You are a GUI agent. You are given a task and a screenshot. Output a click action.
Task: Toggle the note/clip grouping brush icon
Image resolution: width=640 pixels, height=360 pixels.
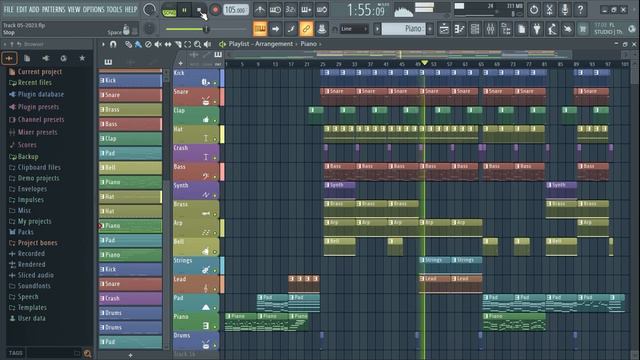point(291,29)
